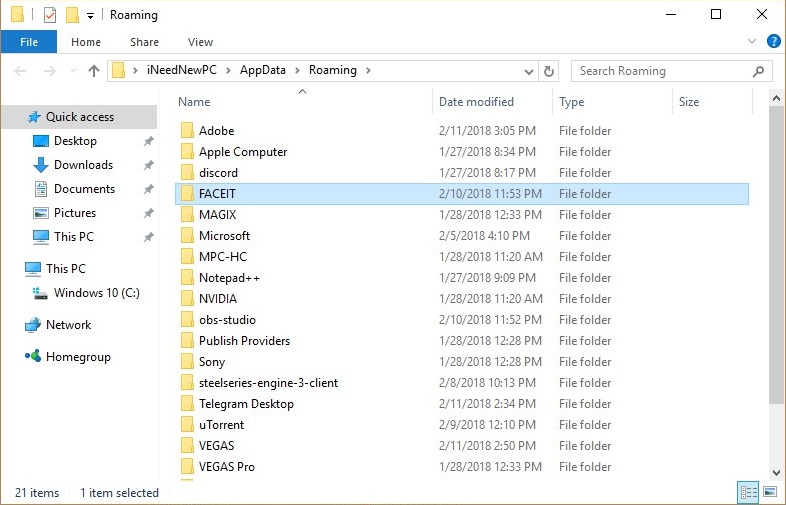The width and height of the screenshot is (786, 505).
Task: Click Roaming in the address path
Action: click(x=333, y=70)
